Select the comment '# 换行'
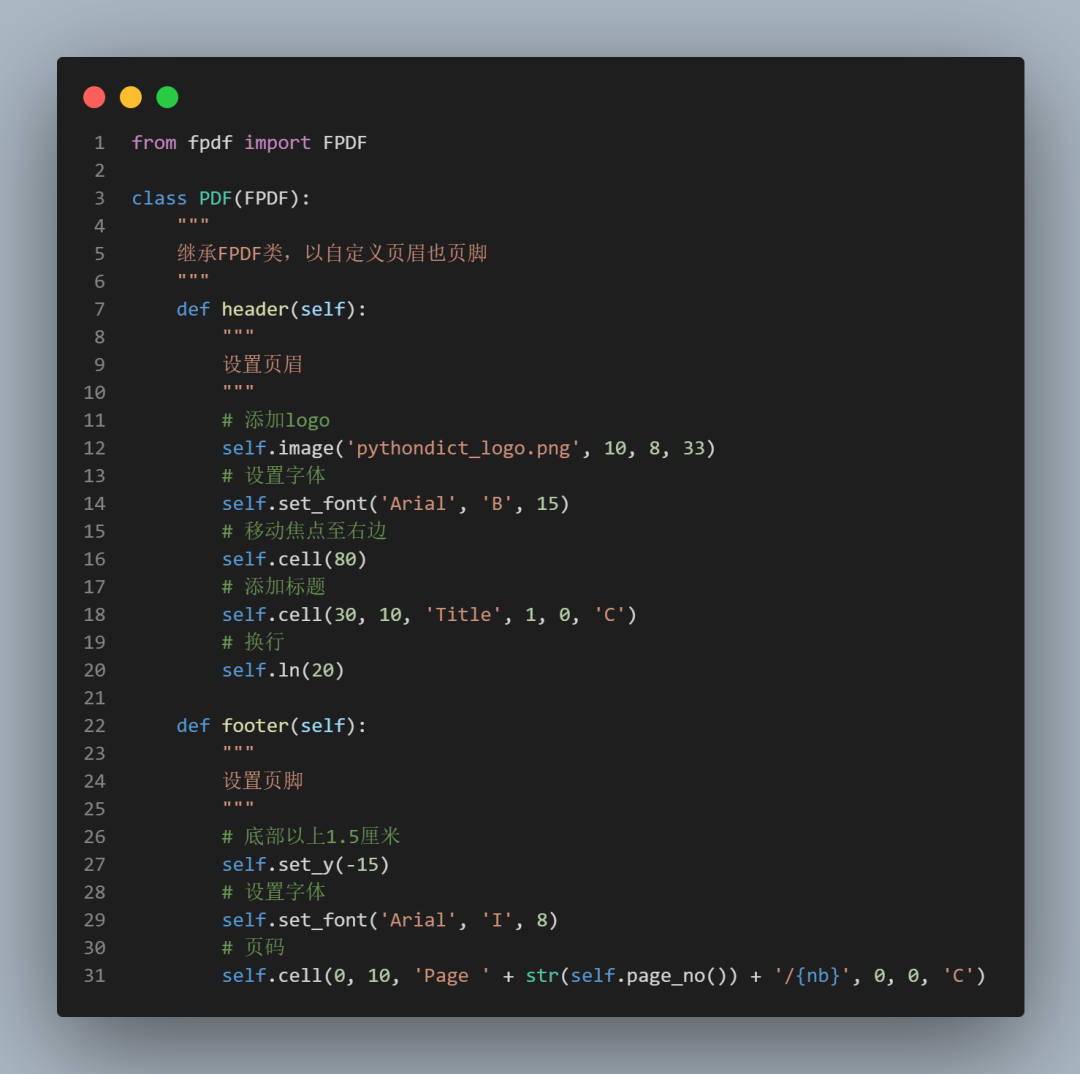Screen dimensions: 1080x1074 coord(253,642)
